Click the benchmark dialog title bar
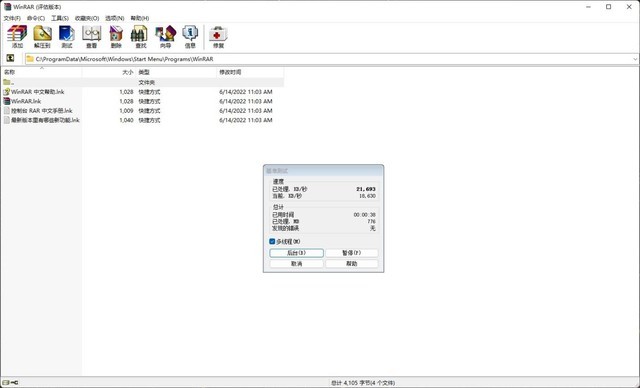This screenshot has width=640, height=388. click(x=323, y=171)
